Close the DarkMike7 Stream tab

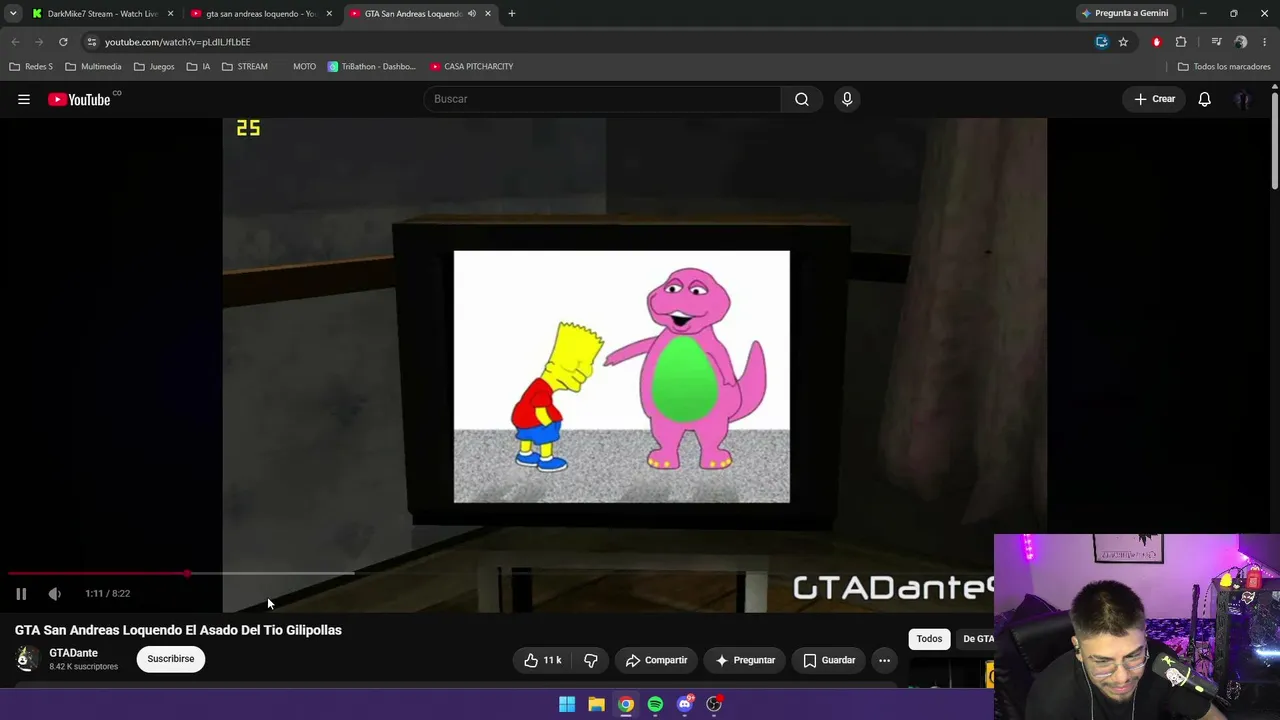coord(171,14)
